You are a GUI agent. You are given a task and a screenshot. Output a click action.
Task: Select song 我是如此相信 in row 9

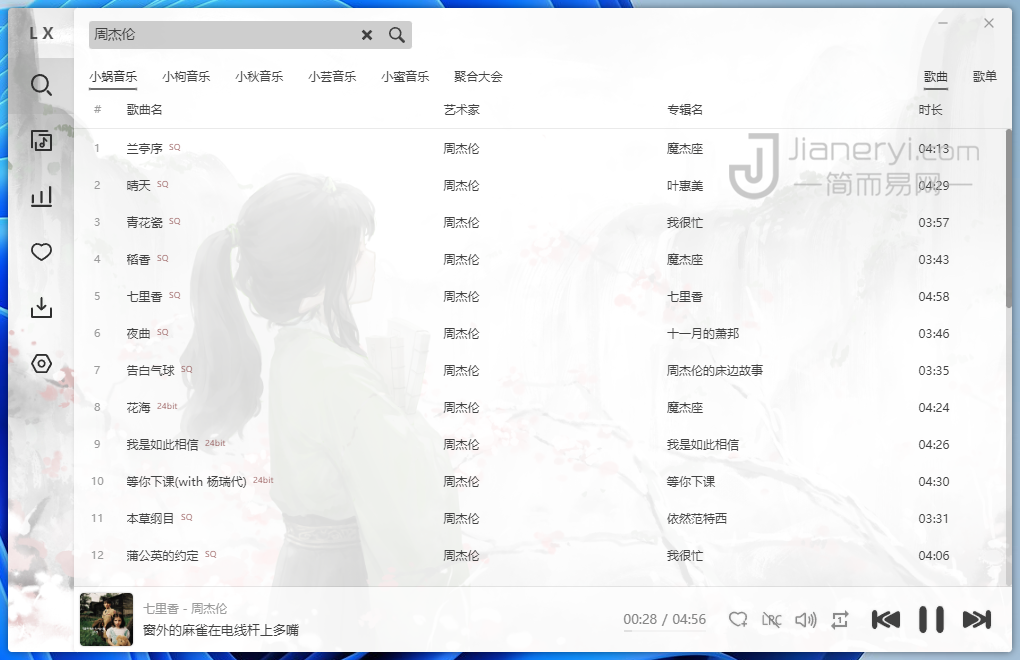(x=162, y=445)
